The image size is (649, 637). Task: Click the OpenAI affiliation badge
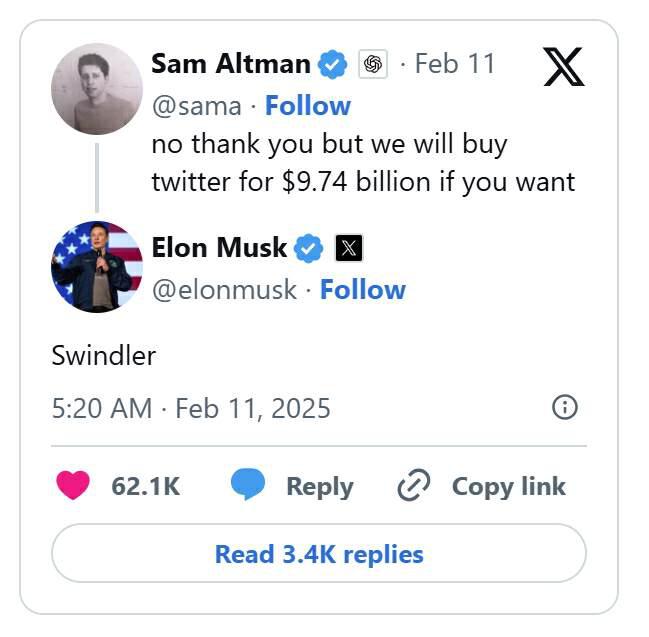pyautogui.click(x=373, y=65)
